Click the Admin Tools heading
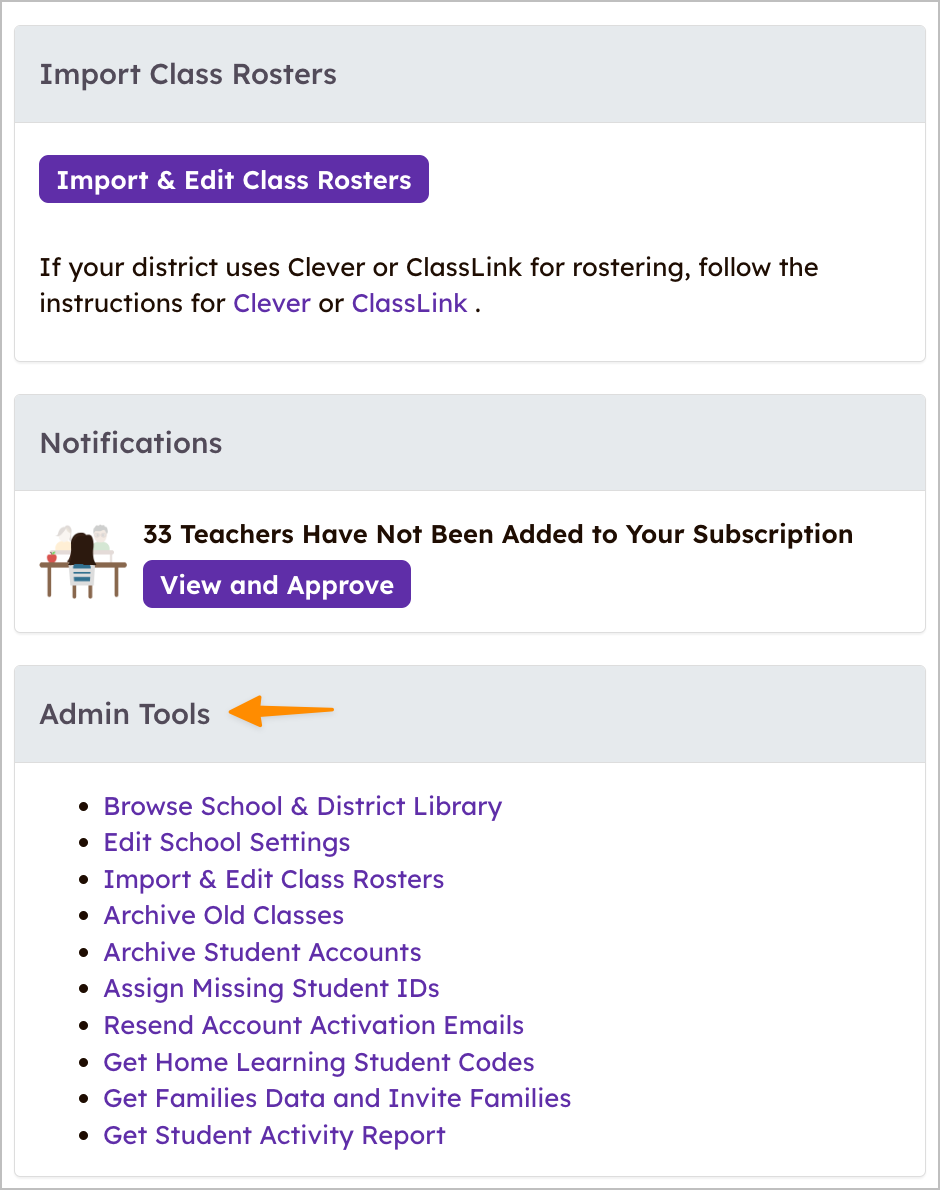Screen dimensions: 940x1190 124,714
